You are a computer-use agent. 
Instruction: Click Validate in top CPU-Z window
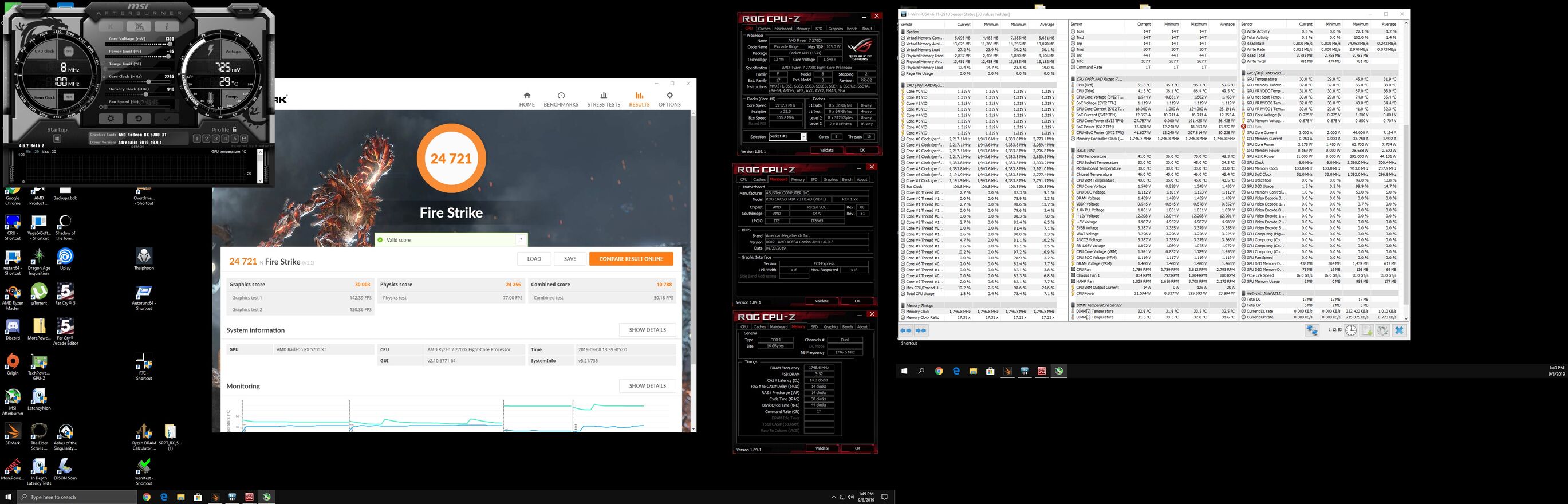[826, 151]
